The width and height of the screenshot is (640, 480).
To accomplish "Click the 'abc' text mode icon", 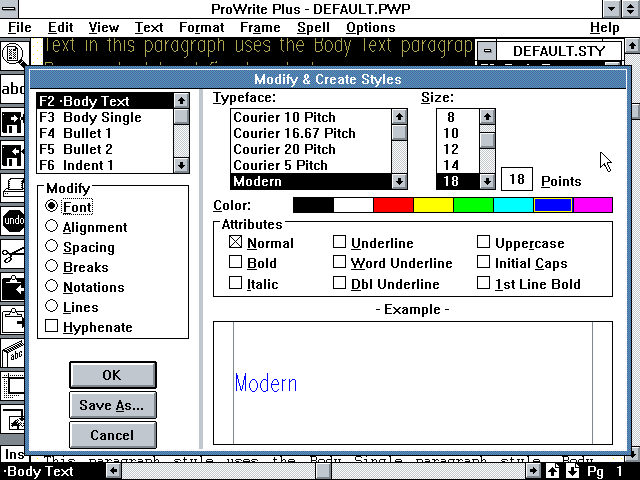I will point(13,88).
